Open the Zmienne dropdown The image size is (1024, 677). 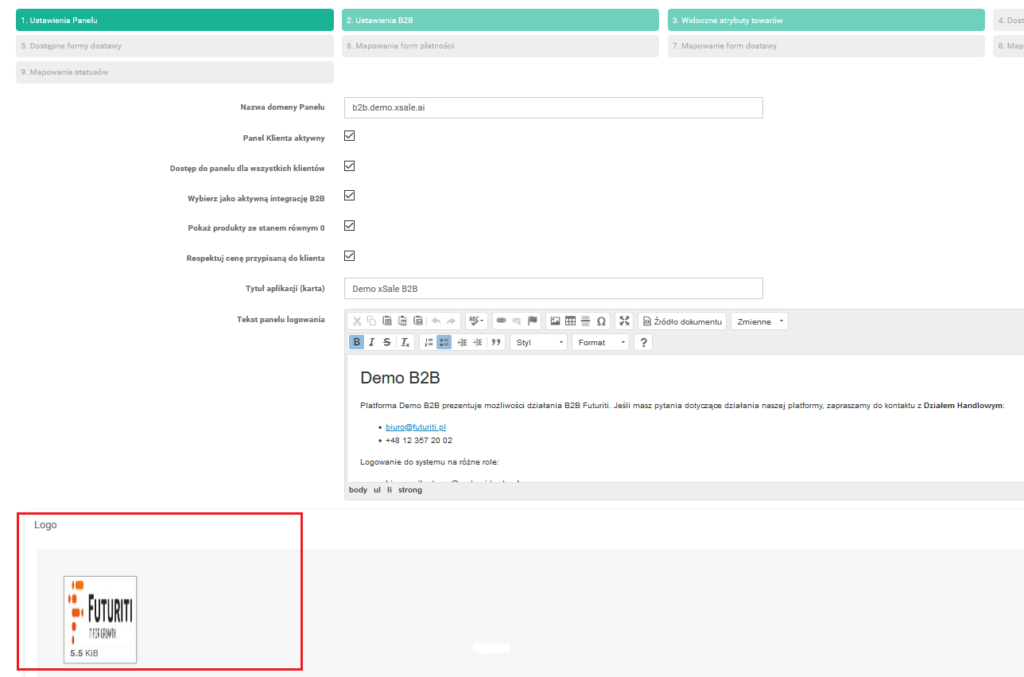tap(760, 321)
